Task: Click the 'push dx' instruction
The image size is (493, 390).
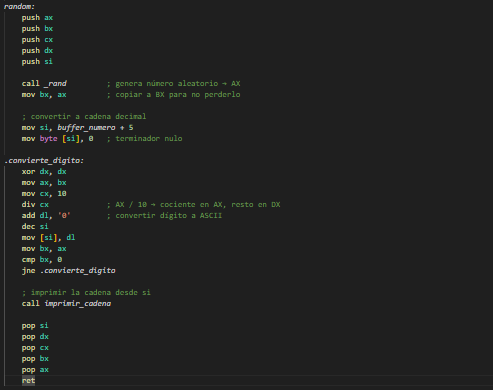Action: pyautogui.click(x=37, y=50)
